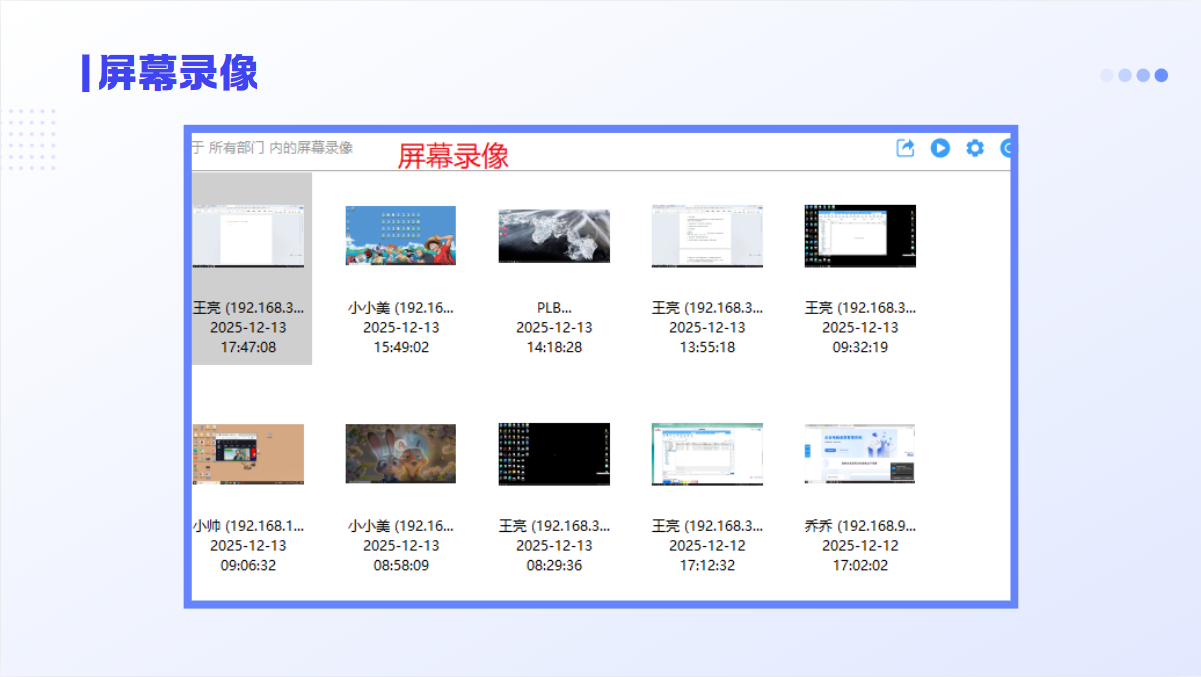1201x677 pixels.
Task: Click the export recording icon
Action: coord(905,148)
